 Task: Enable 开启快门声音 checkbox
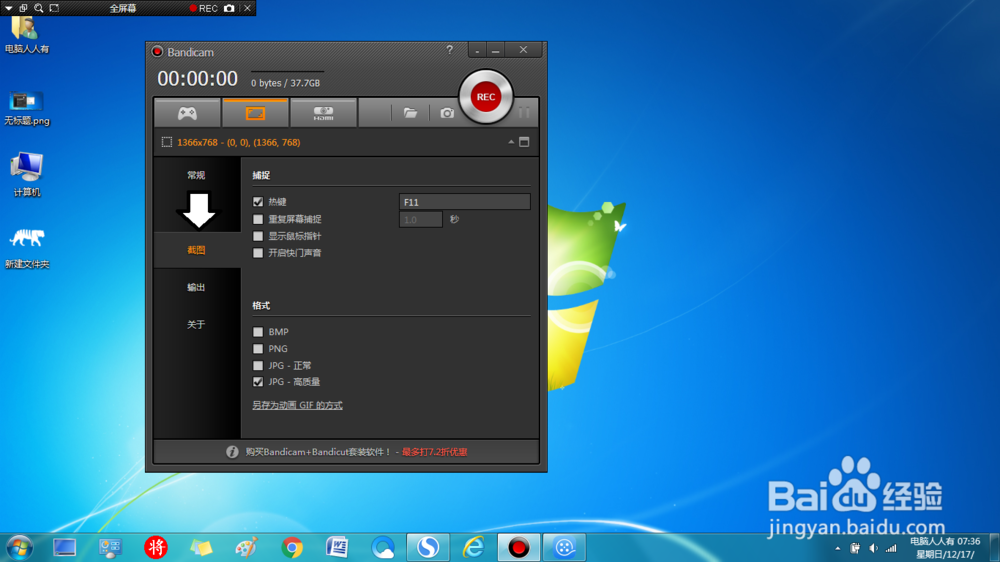click(258, 253)
